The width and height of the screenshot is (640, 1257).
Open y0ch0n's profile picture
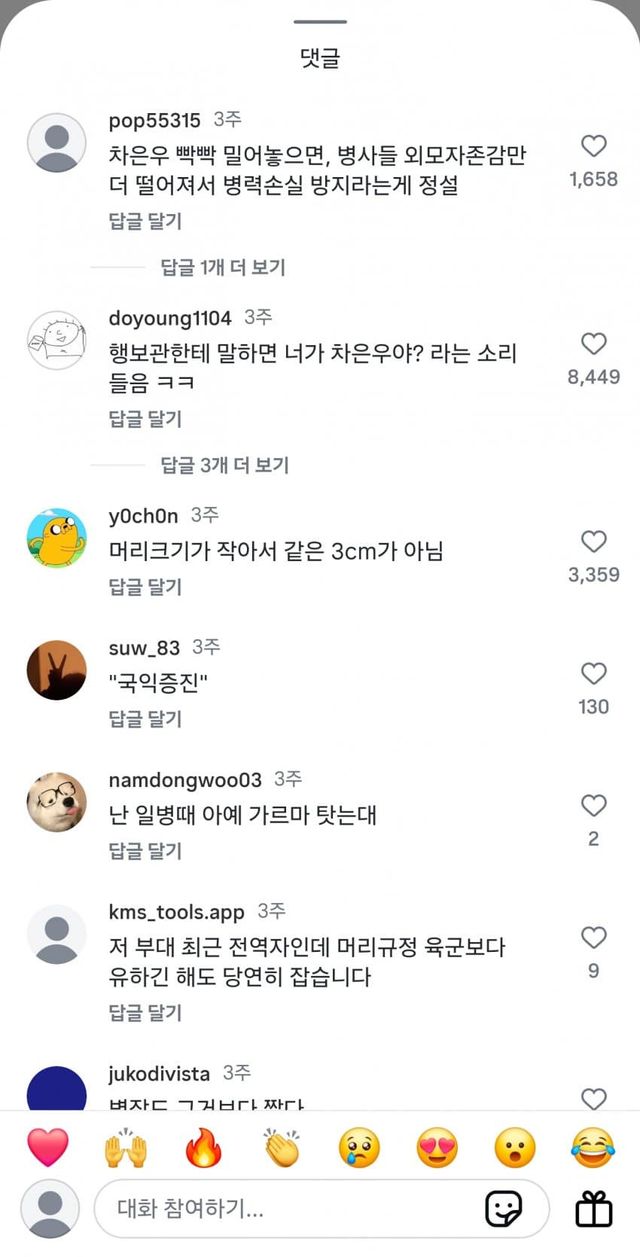[x=57, y=538]
